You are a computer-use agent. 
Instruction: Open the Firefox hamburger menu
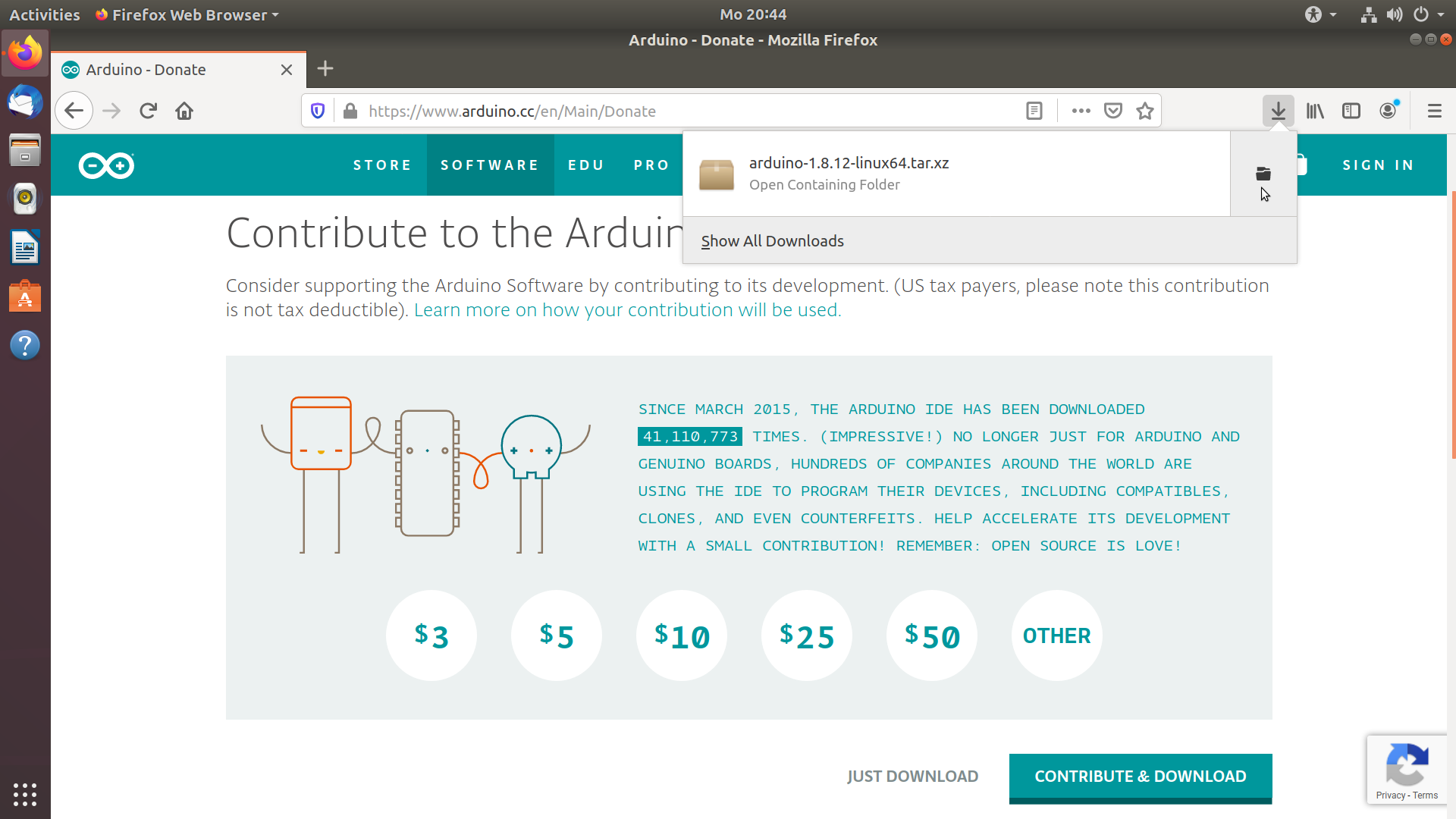(x=1434, y=111)
